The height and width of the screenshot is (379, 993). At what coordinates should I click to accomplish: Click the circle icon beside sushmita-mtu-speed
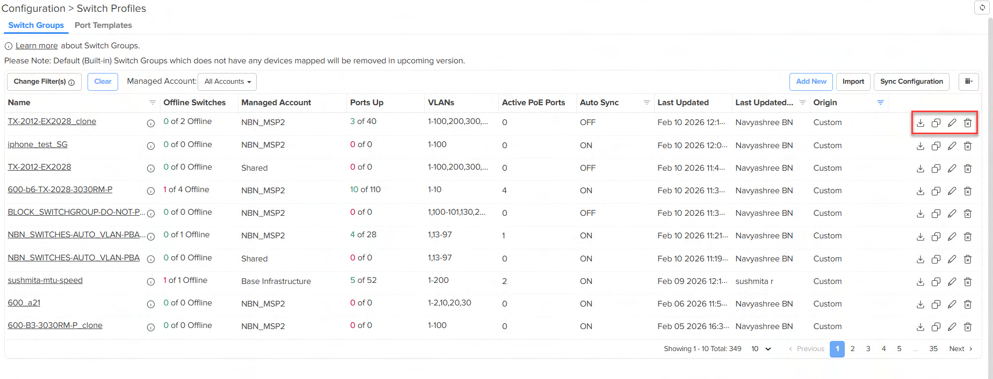151,281
